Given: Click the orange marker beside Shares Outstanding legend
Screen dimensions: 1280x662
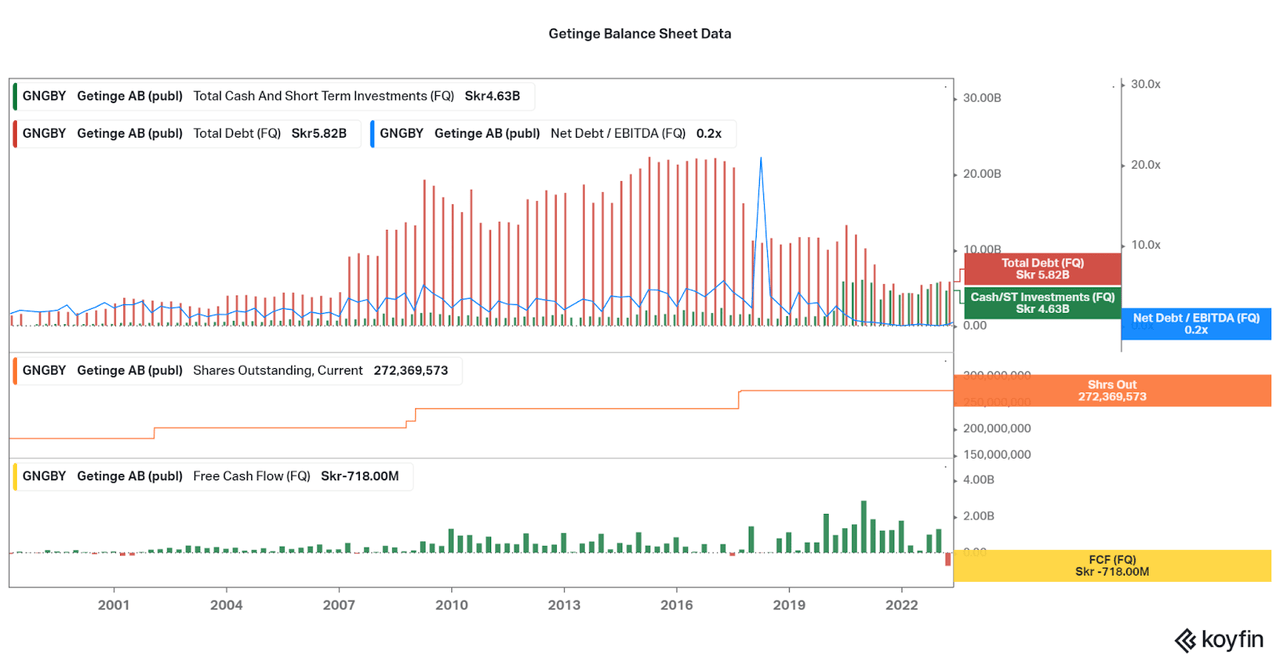Looking at the screenshot, I should point(16,371).
